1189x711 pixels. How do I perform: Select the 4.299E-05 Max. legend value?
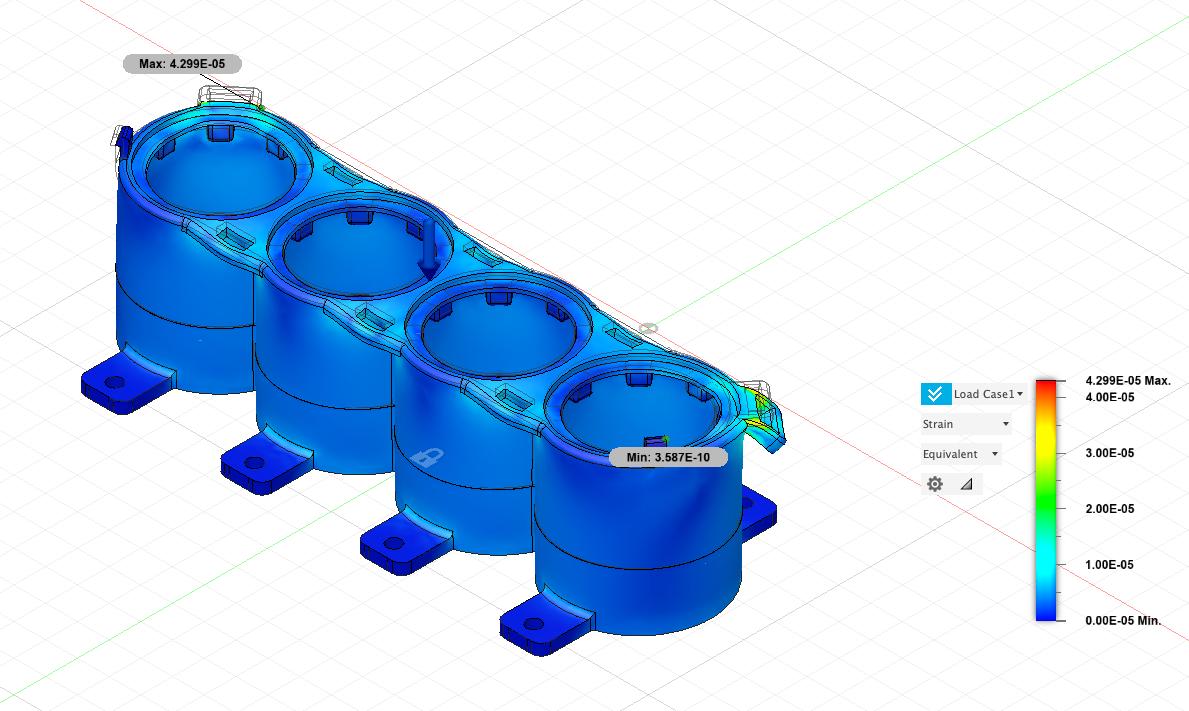coord(1127,381)
